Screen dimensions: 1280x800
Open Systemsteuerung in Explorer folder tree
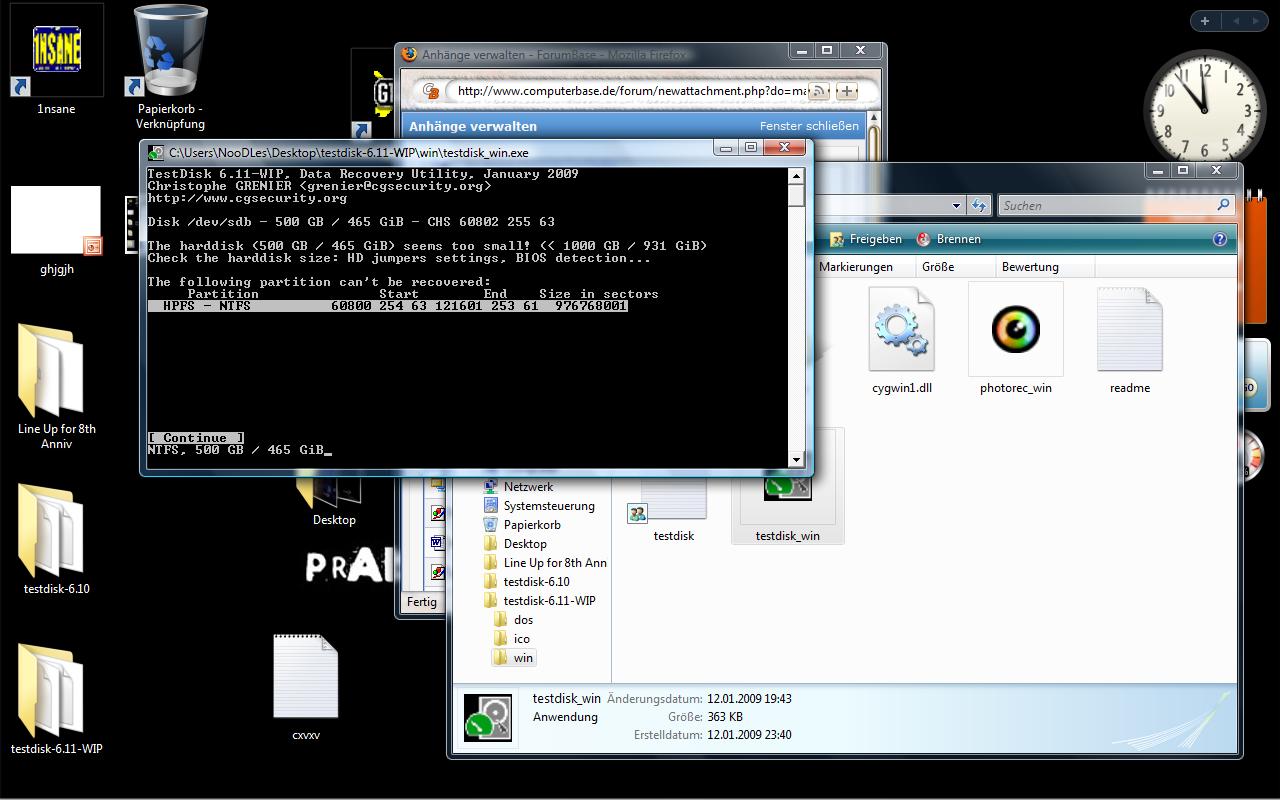(548, 506)
